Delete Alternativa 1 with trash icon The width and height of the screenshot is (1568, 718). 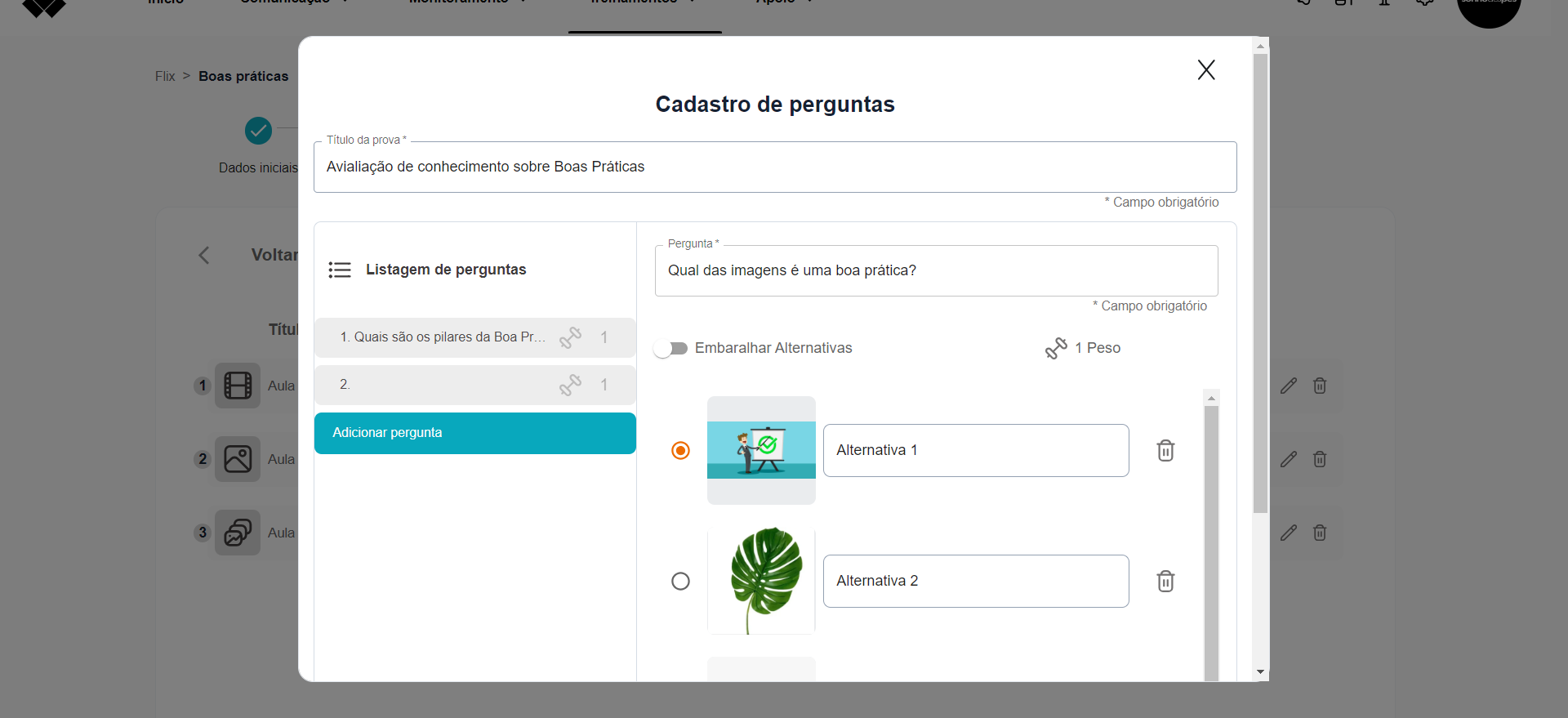pyautogui.click(x=1165, y=451)
